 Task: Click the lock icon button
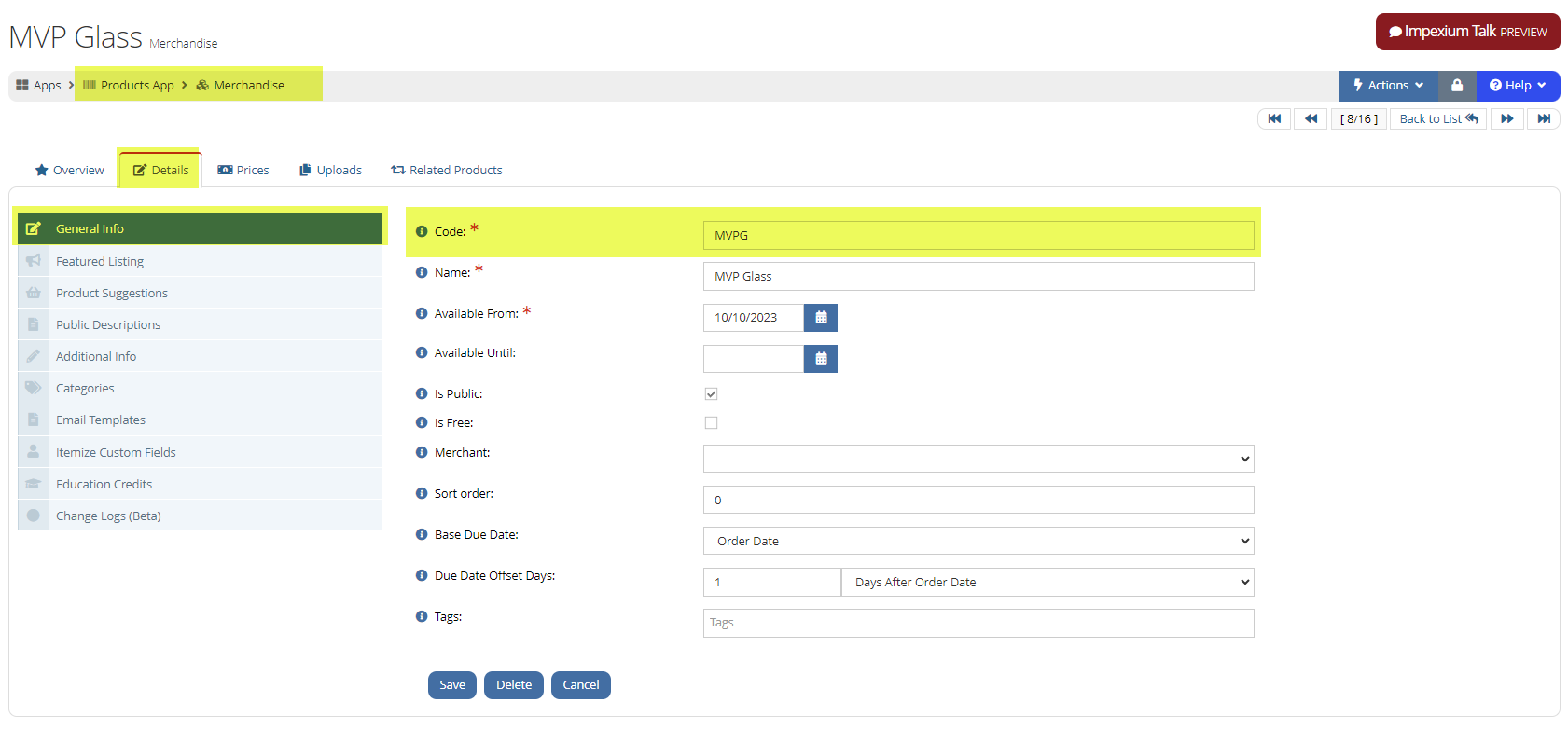1456,85
